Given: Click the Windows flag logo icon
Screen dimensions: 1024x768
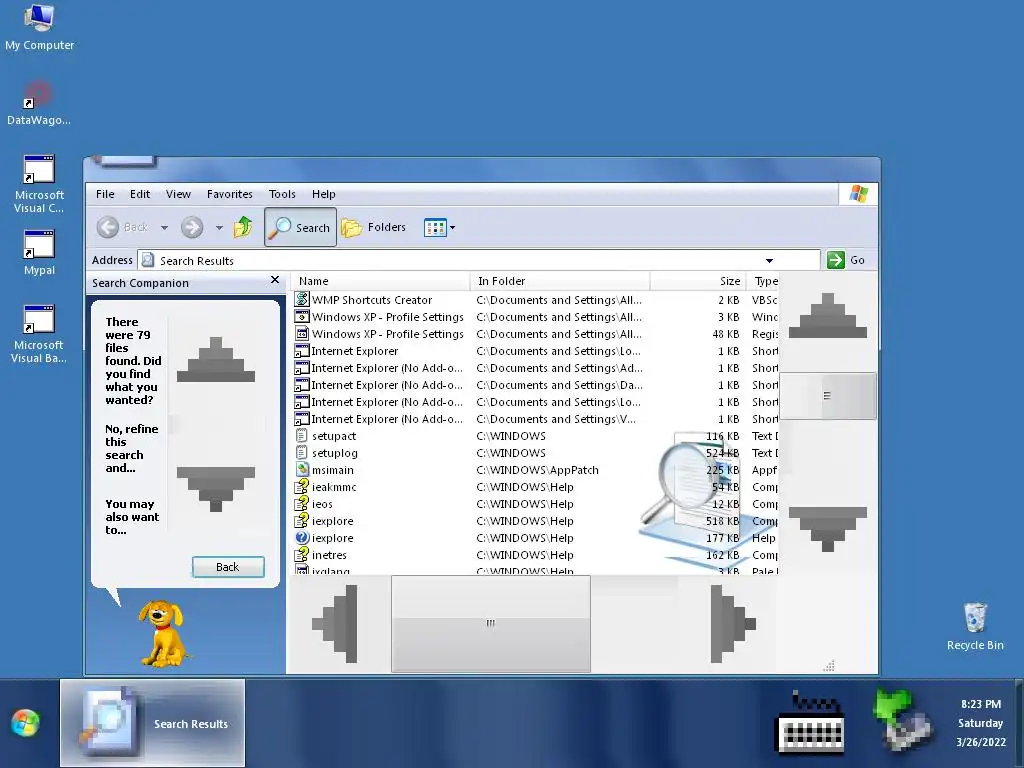Looking at the screenshot, I should [858, 194].
